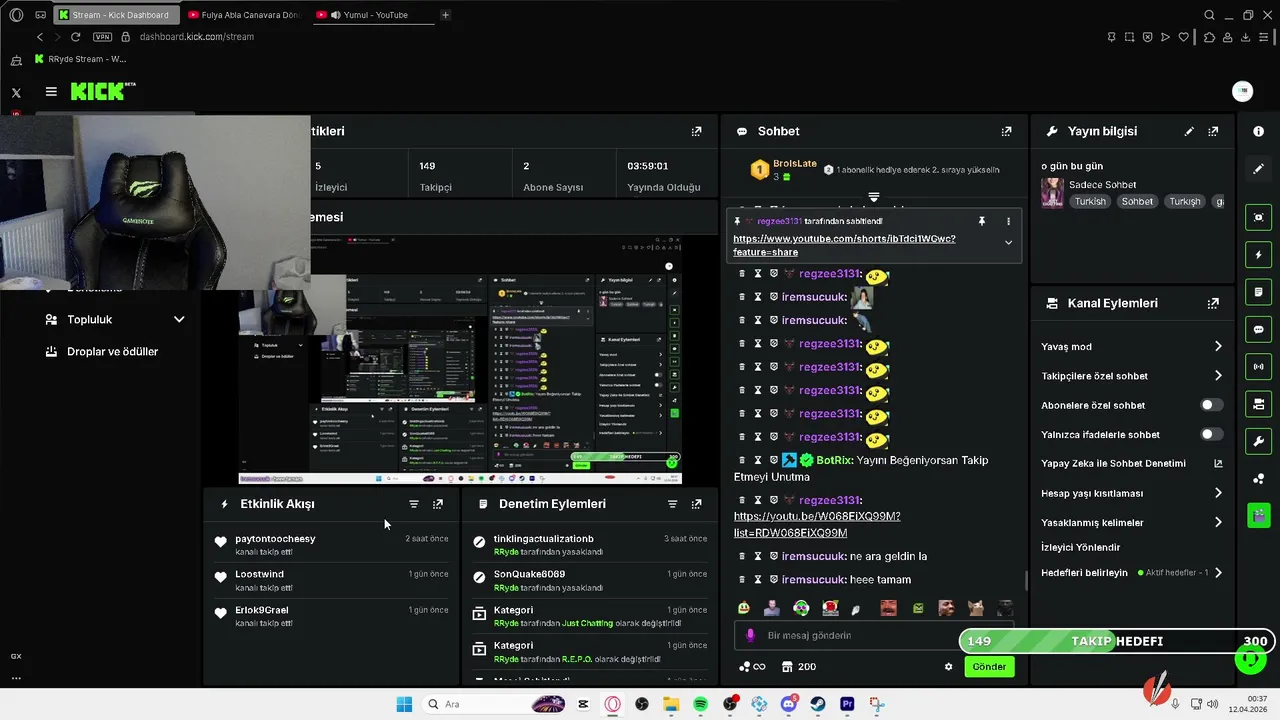The width and height of the screenshot is (1280, 720).
Task: Open pinned YouTube shorts link
Action: [844, 246]
